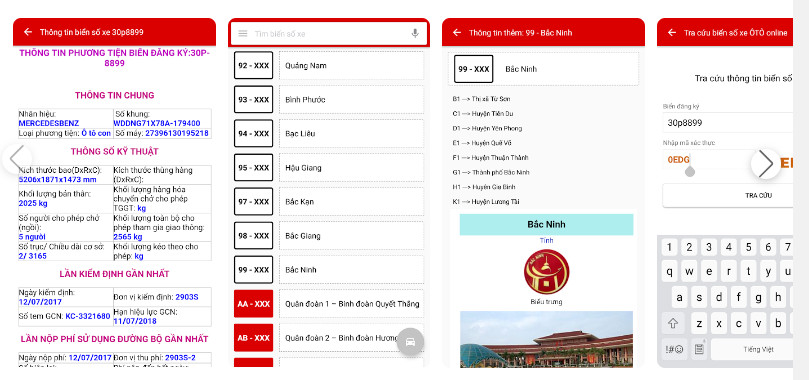Click the MERCEDESBENZ brand value
This screenshot has width=809, height=380.
tap(49, 124)
